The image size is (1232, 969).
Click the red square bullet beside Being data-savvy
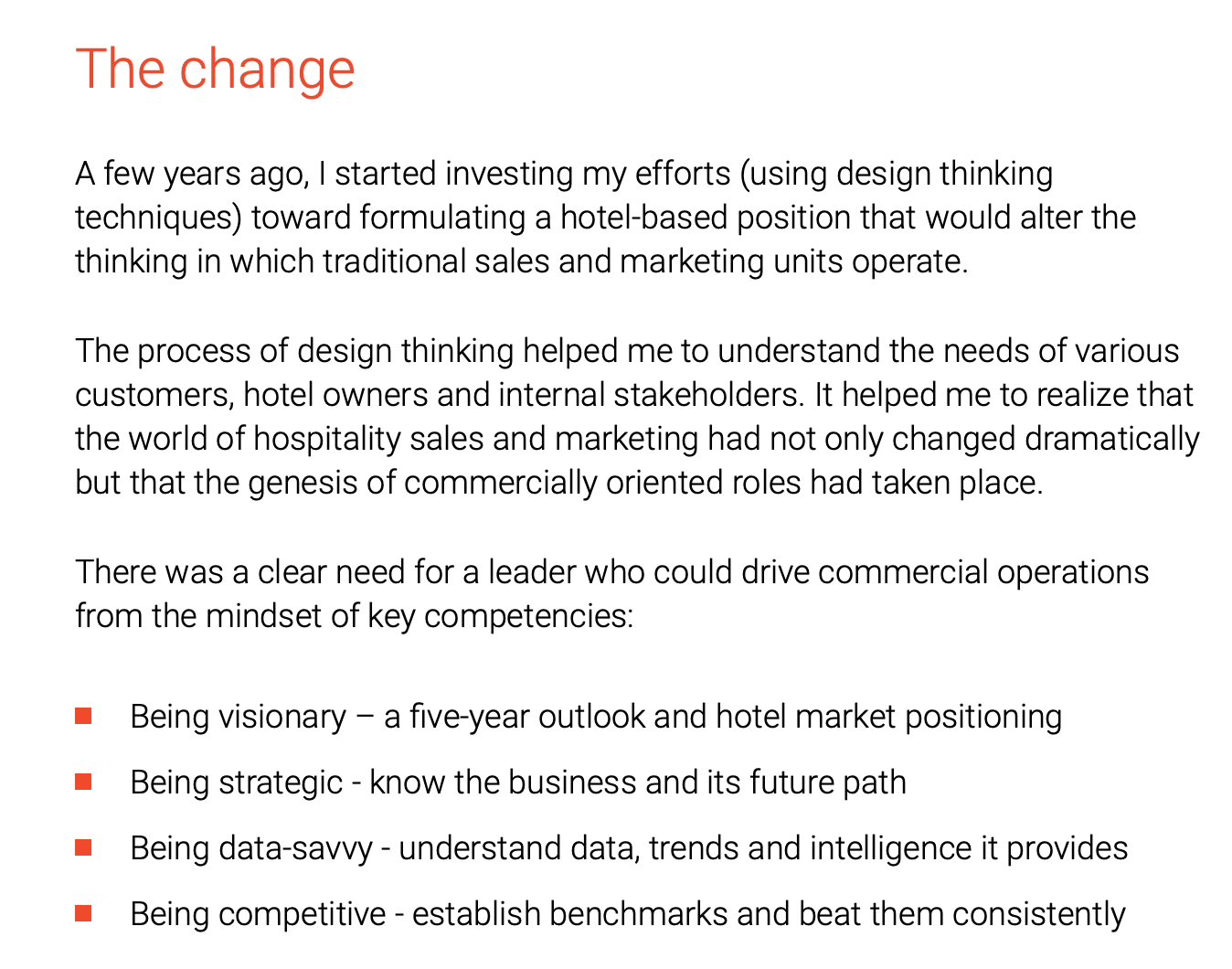click(83, 848)
